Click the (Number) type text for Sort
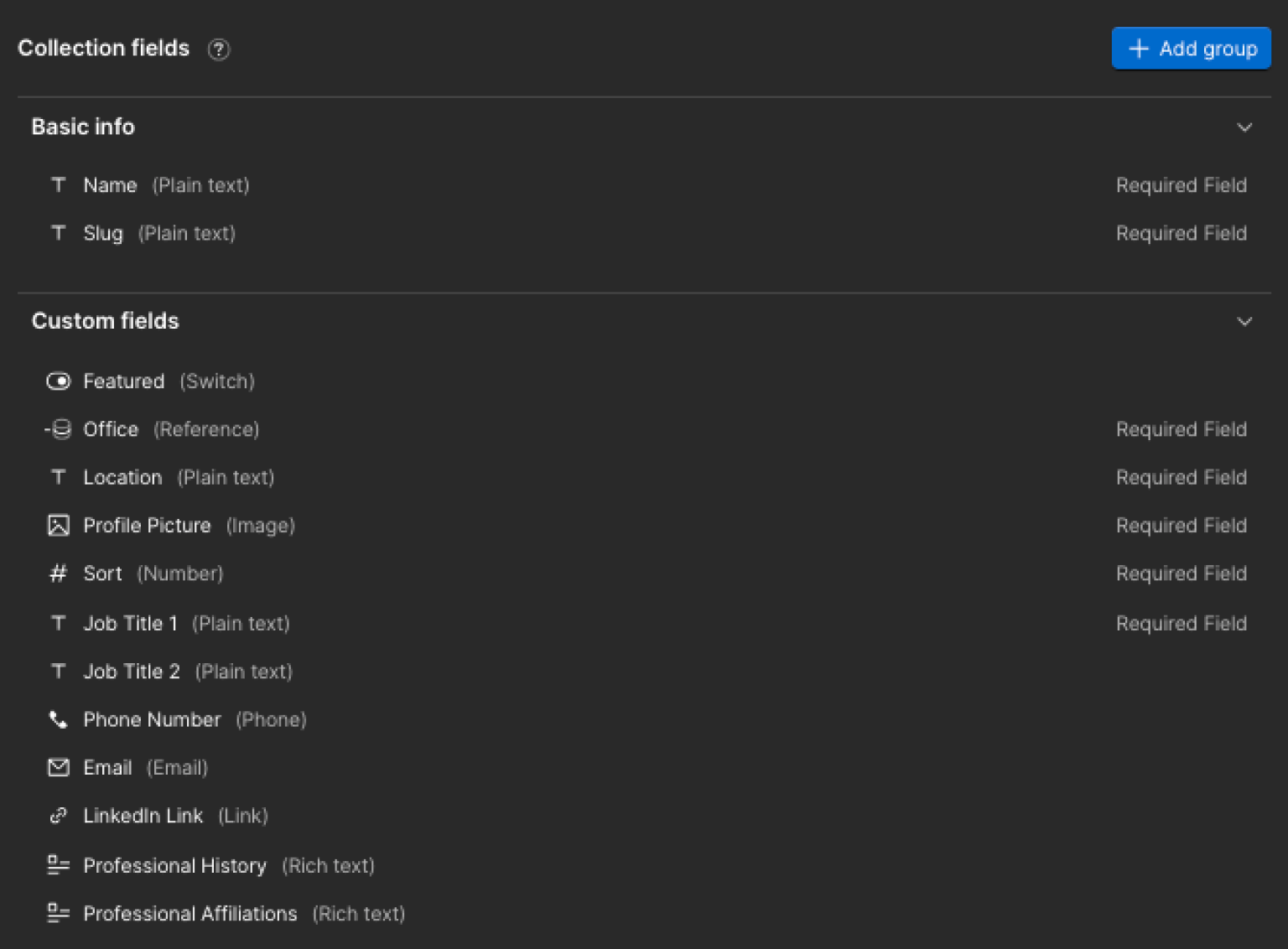Image resolution: width=1288 pixels, height=949 pixels. point(180,573)
